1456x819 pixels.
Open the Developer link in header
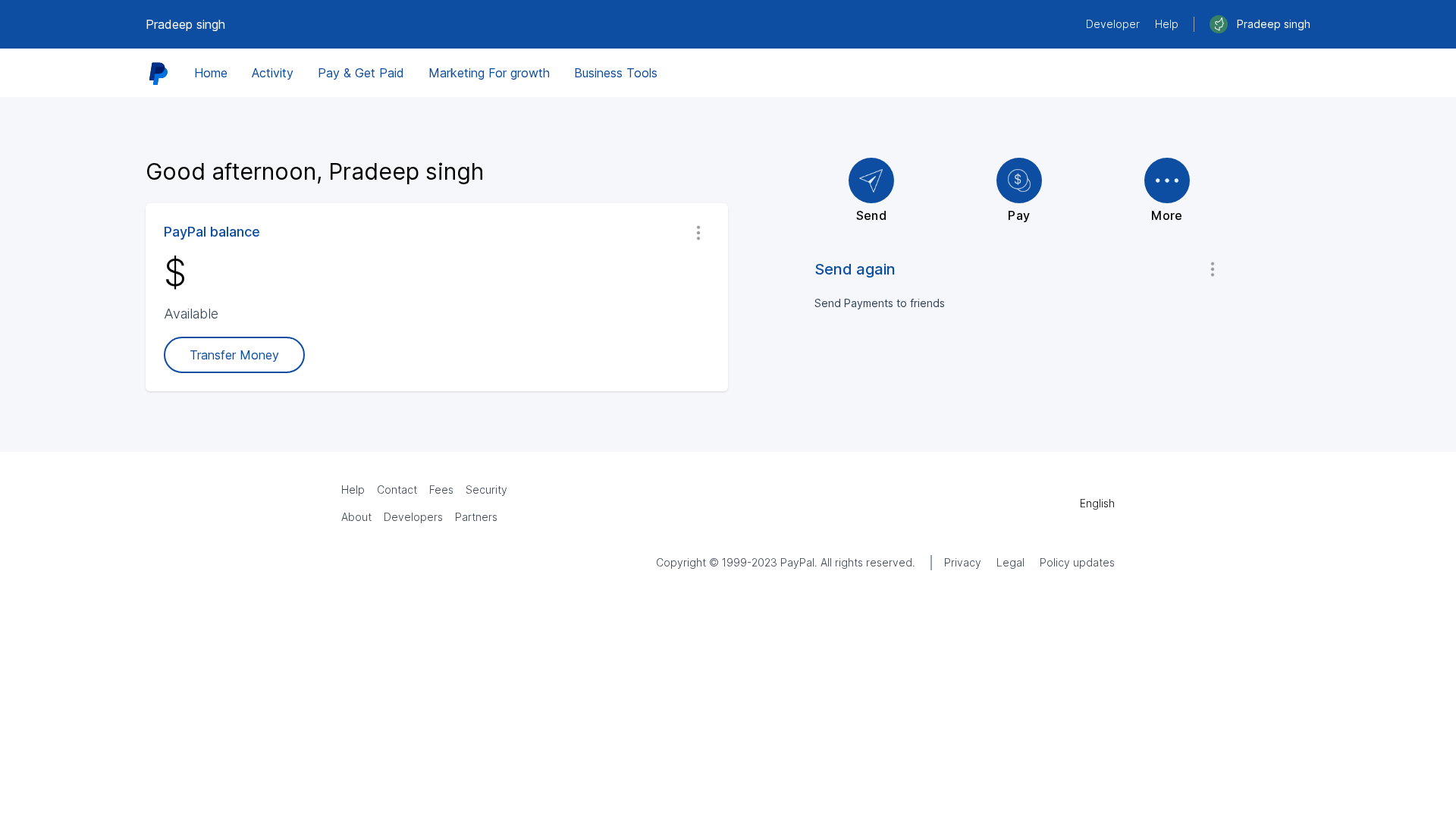1112,24
